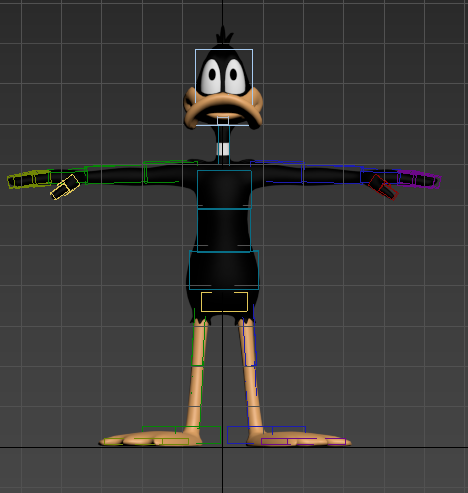Select the olive toe bones on the foot
Viewport: 468px width, 493px height.
tap(146, 441)
